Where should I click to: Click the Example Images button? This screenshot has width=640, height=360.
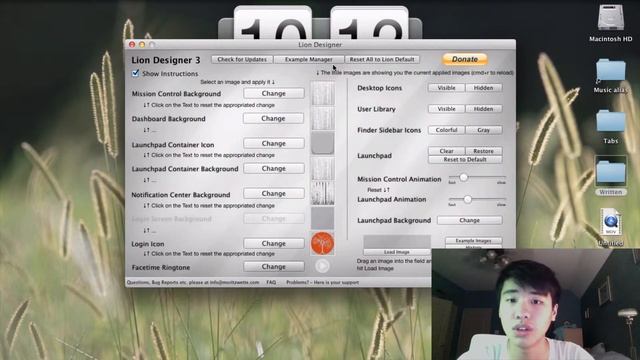(473, 241)
